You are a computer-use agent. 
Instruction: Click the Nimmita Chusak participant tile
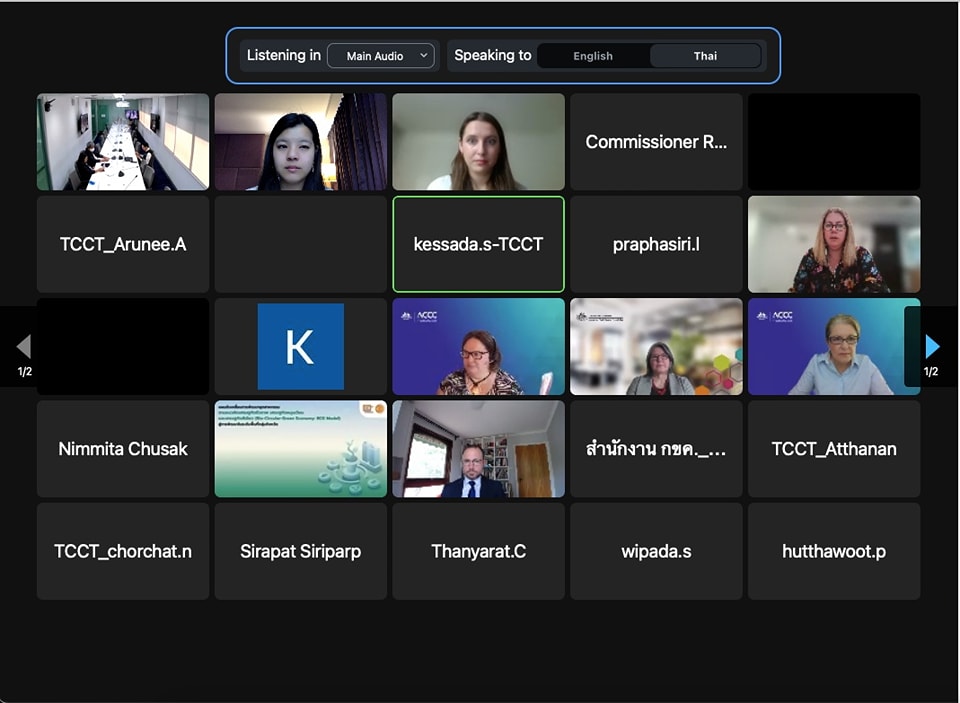tap(123, 449)
